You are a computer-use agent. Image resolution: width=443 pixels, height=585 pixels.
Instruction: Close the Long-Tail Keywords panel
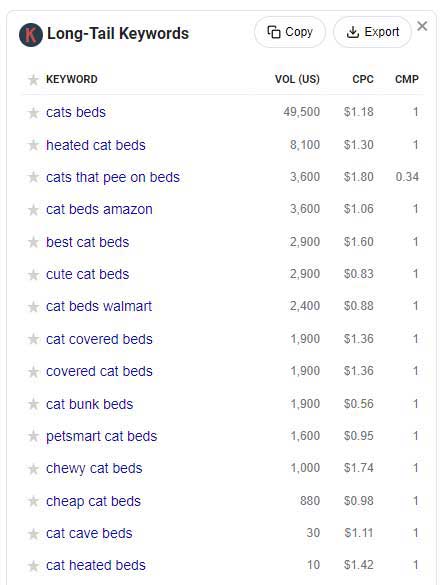(x=422, y=26)
